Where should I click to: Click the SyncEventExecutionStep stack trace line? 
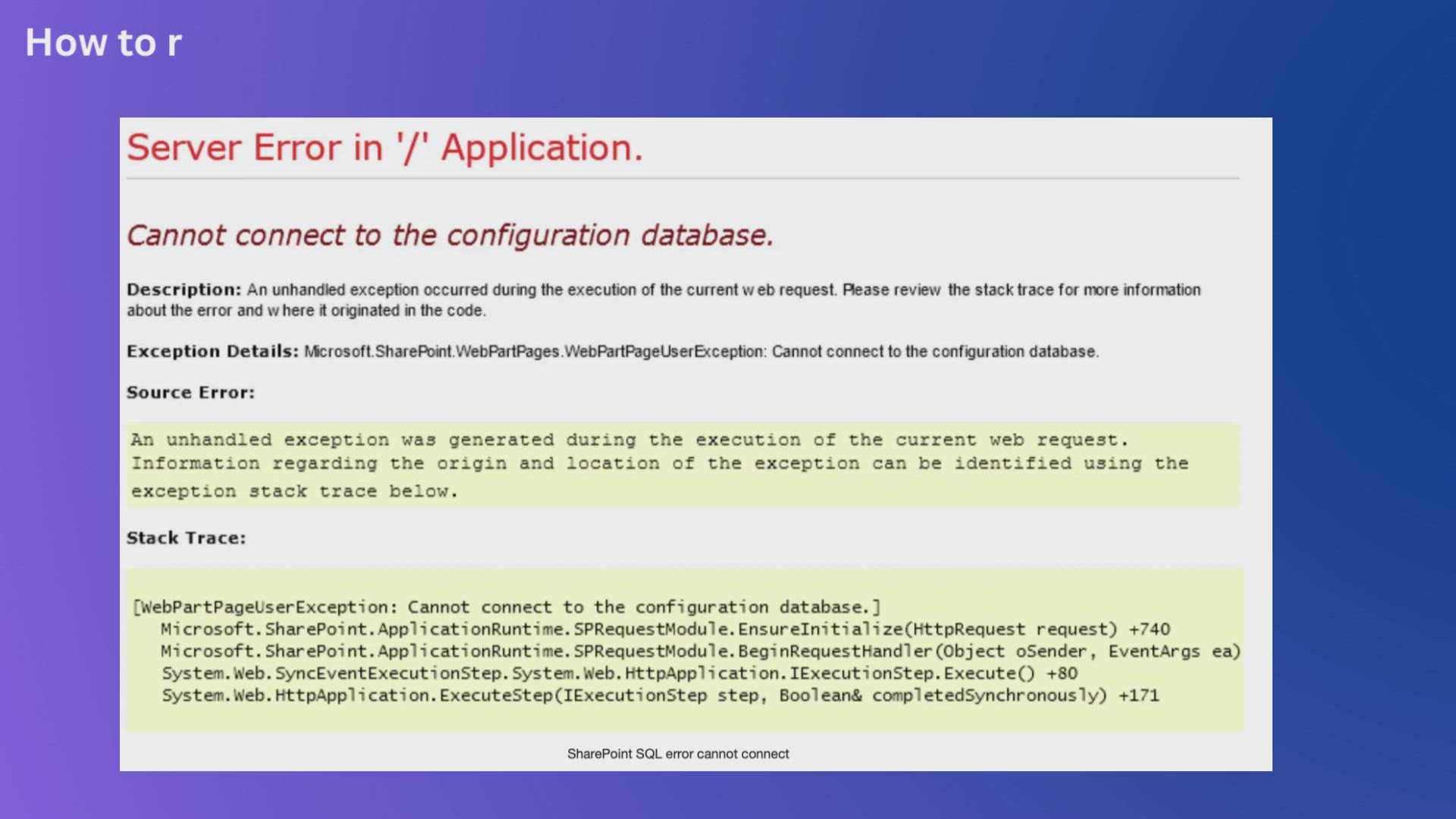(619, 673)
